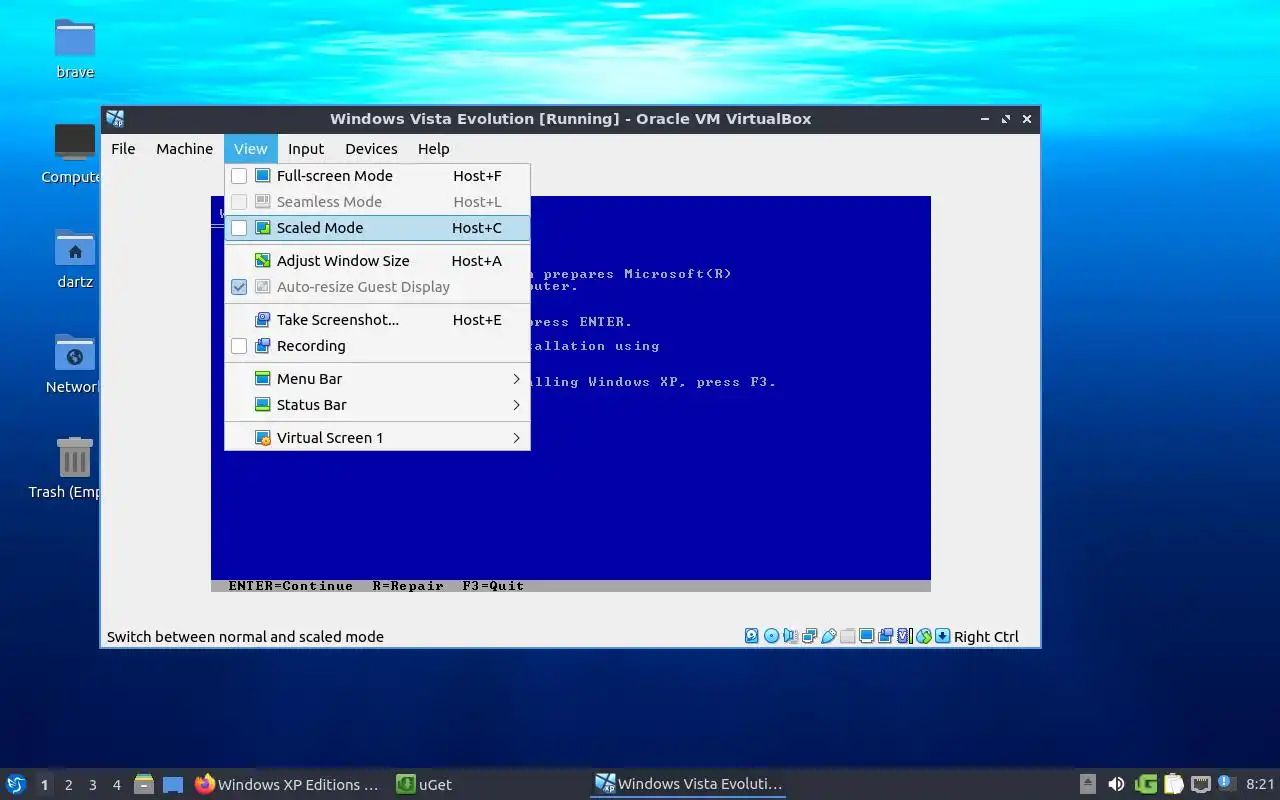Select the dartz home folder icon

pyautogui.click(x=75, y=257)
